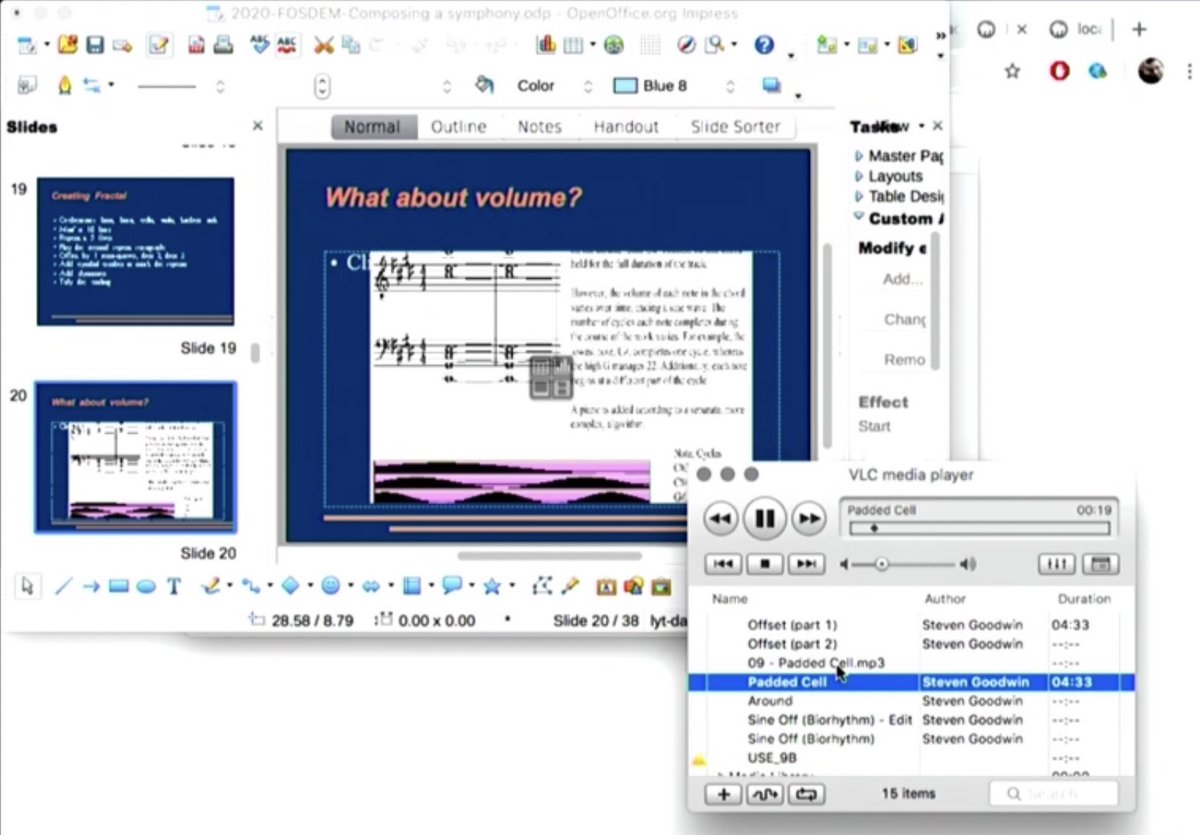Select the blue diamond Basic Shapes tool
The width and height of the screenshot is (1200, 835).
coord(290,586)
